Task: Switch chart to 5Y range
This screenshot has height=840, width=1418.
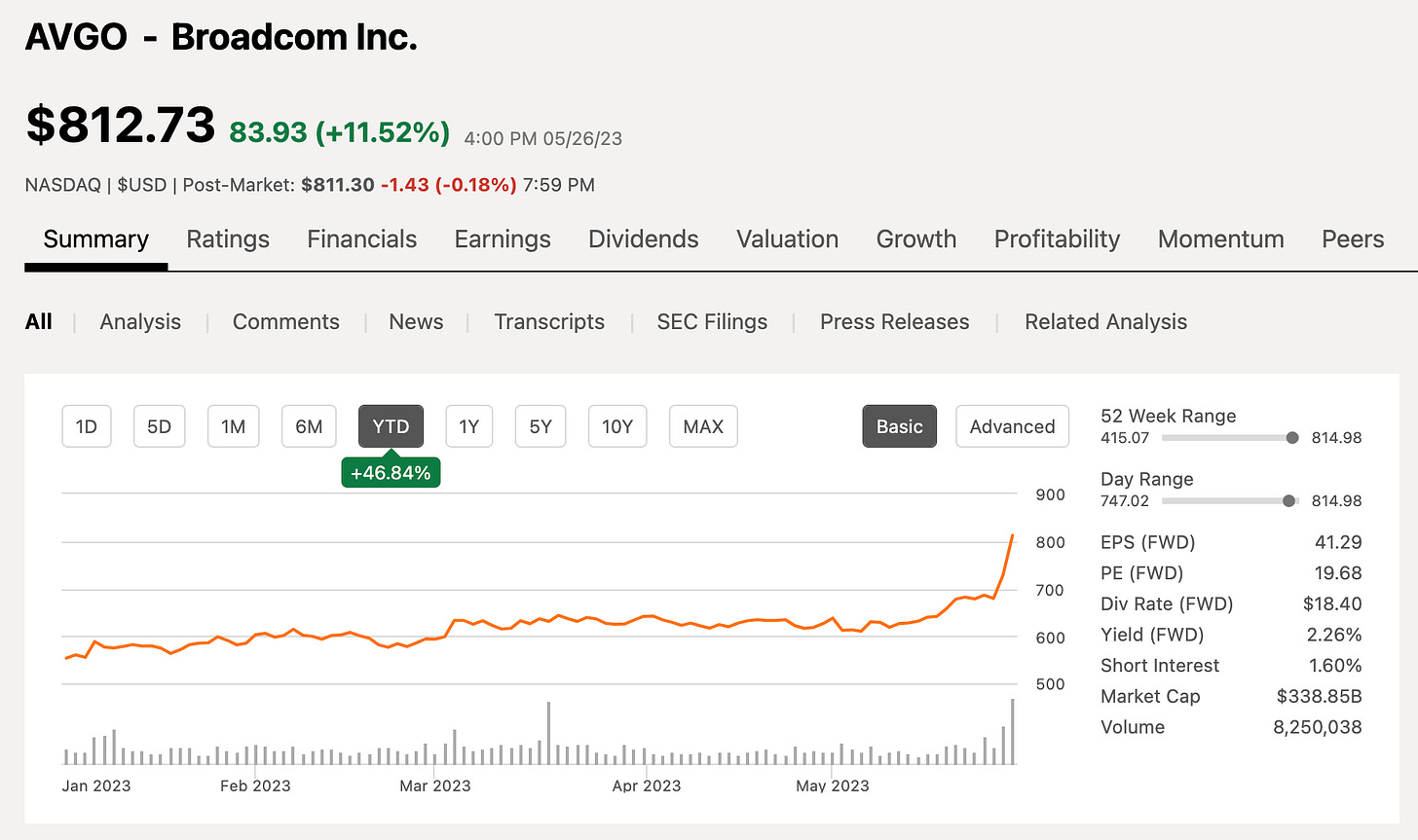Action: (541, 426)
